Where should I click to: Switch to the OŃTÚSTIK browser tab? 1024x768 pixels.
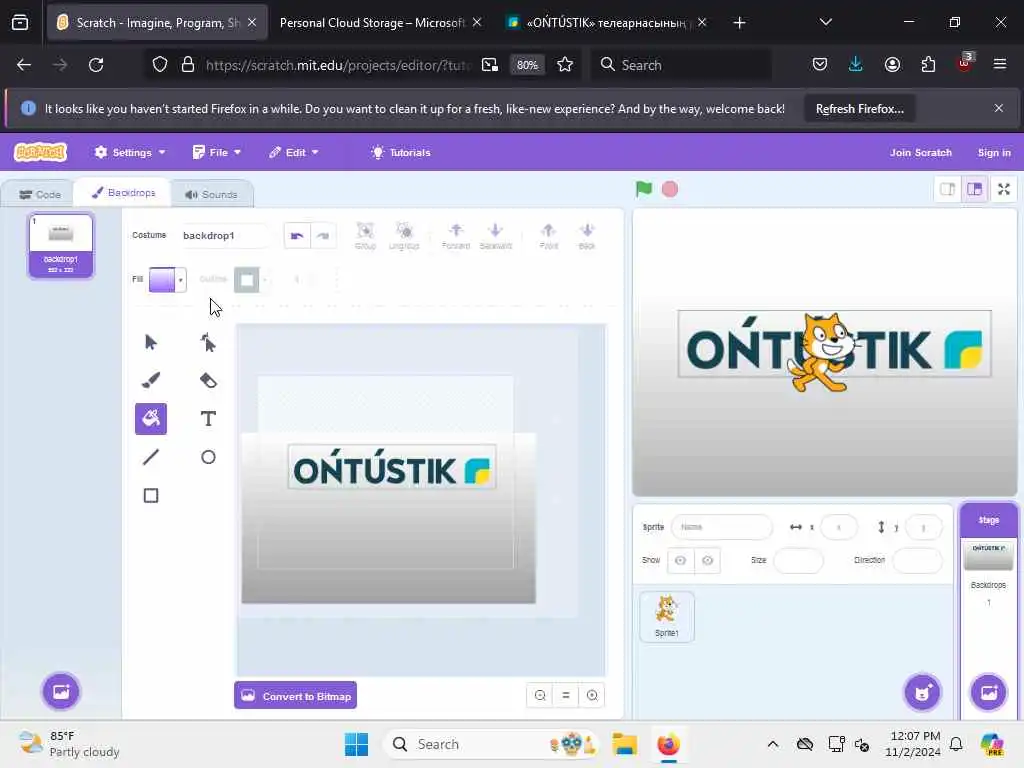click(x=605, y=22)
